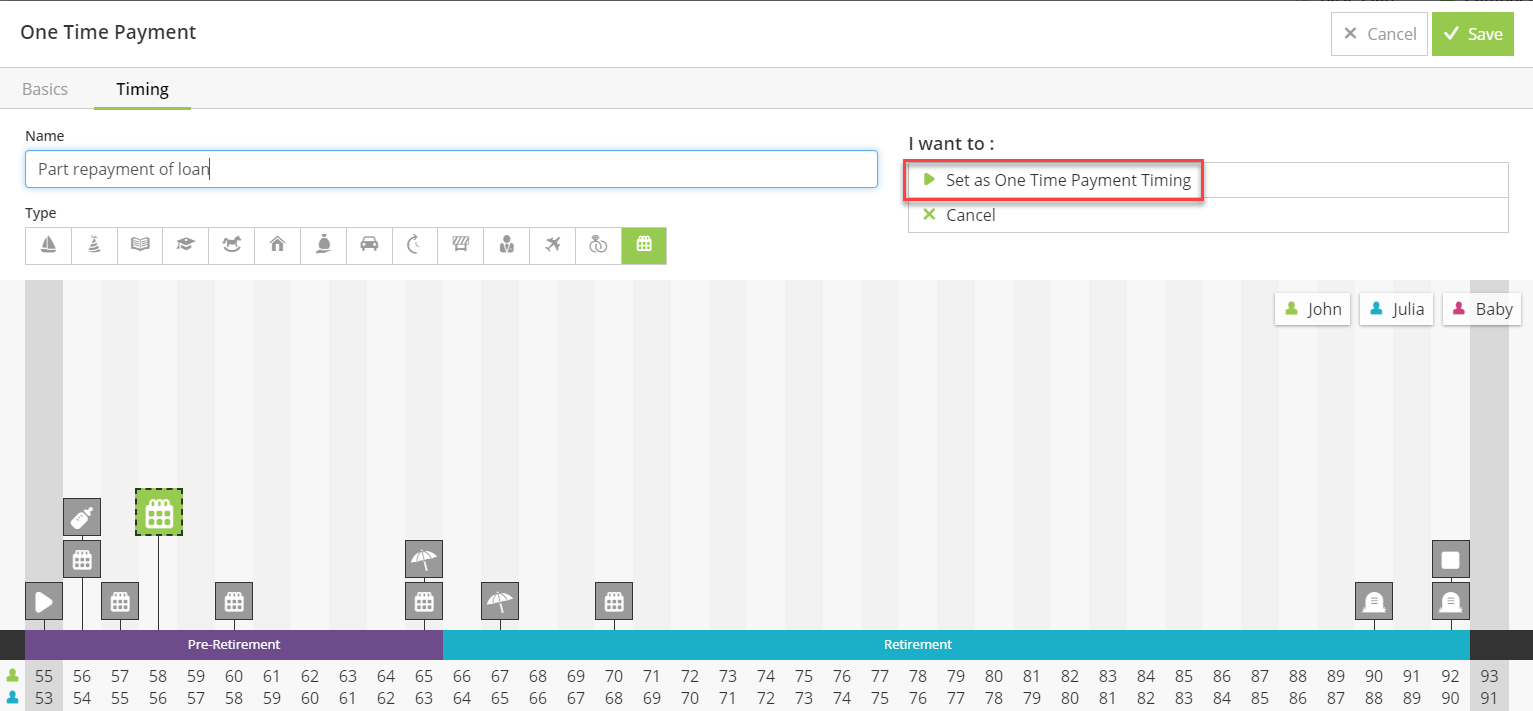Click the Pre-Retirement phase bar
Screen dimensions: 1533x711
[x=234, y=644]
